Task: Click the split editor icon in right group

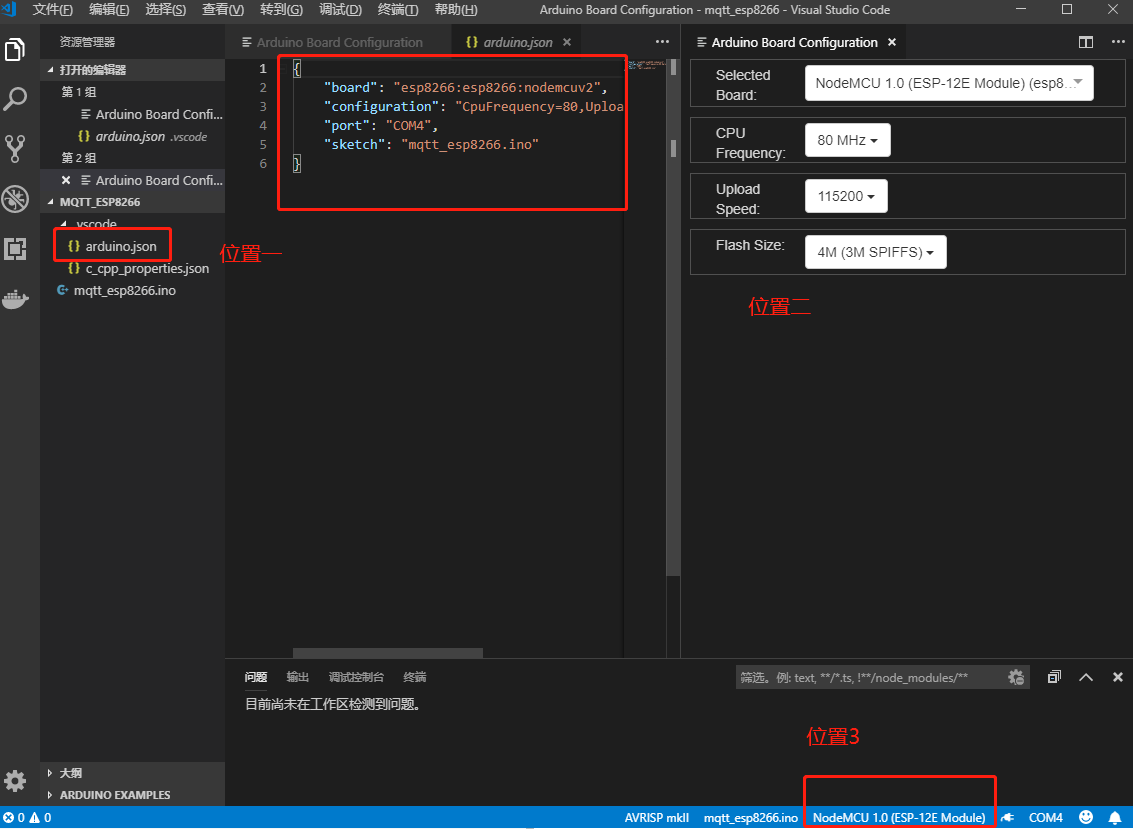Action: (x=1085, y=43)
